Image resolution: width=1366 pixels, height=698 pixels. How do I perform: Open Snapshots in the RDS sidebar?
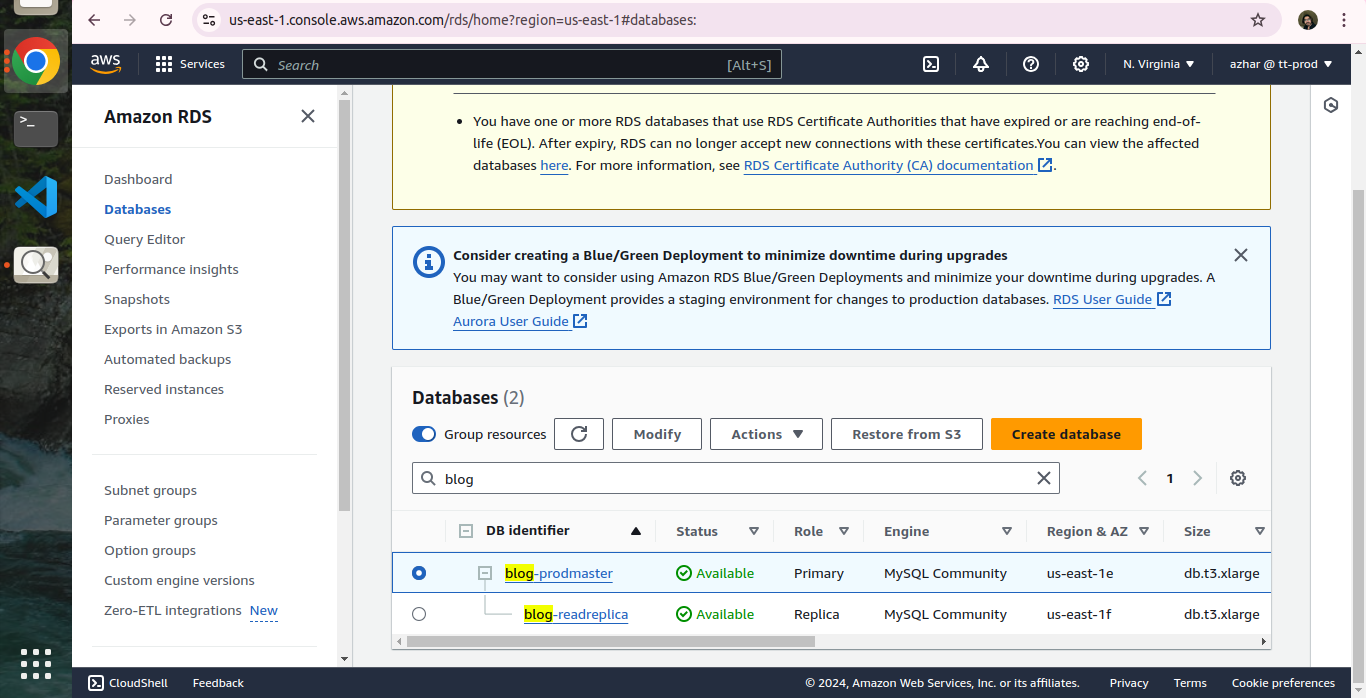[x=137, y=299]
